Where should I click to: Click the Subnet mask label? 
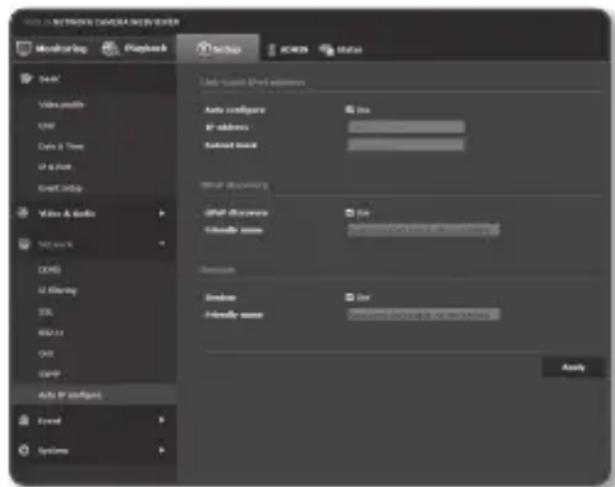231,145
